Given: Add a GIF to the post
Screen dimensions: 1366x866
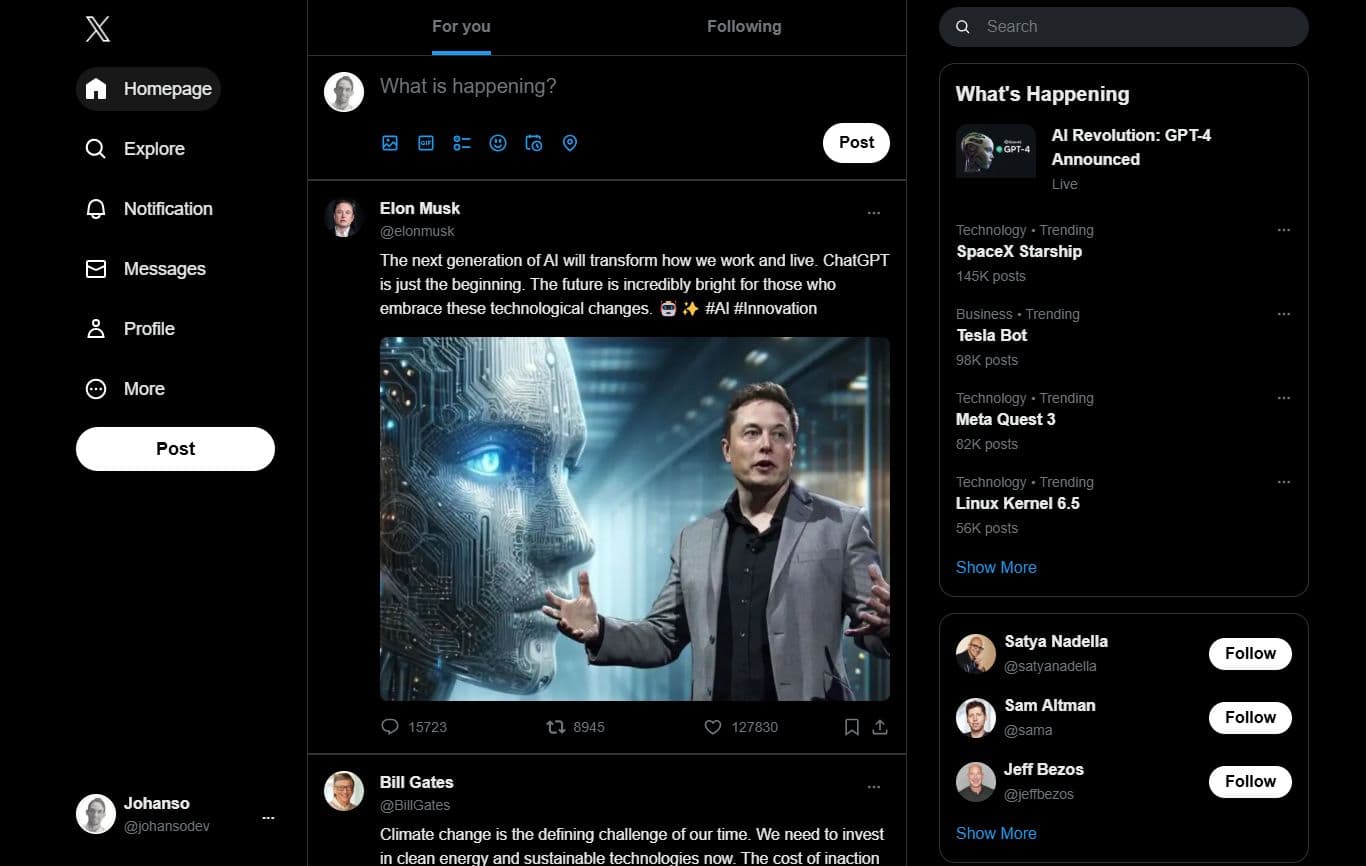Looking at the screenshot, I should point(426,143).
